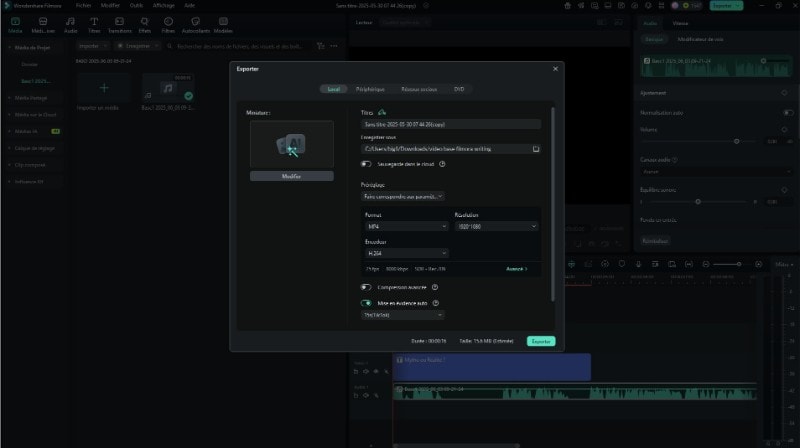Toggle Compression avancée switch
Viewport: 800px width, 448px height.
(366, 287)
